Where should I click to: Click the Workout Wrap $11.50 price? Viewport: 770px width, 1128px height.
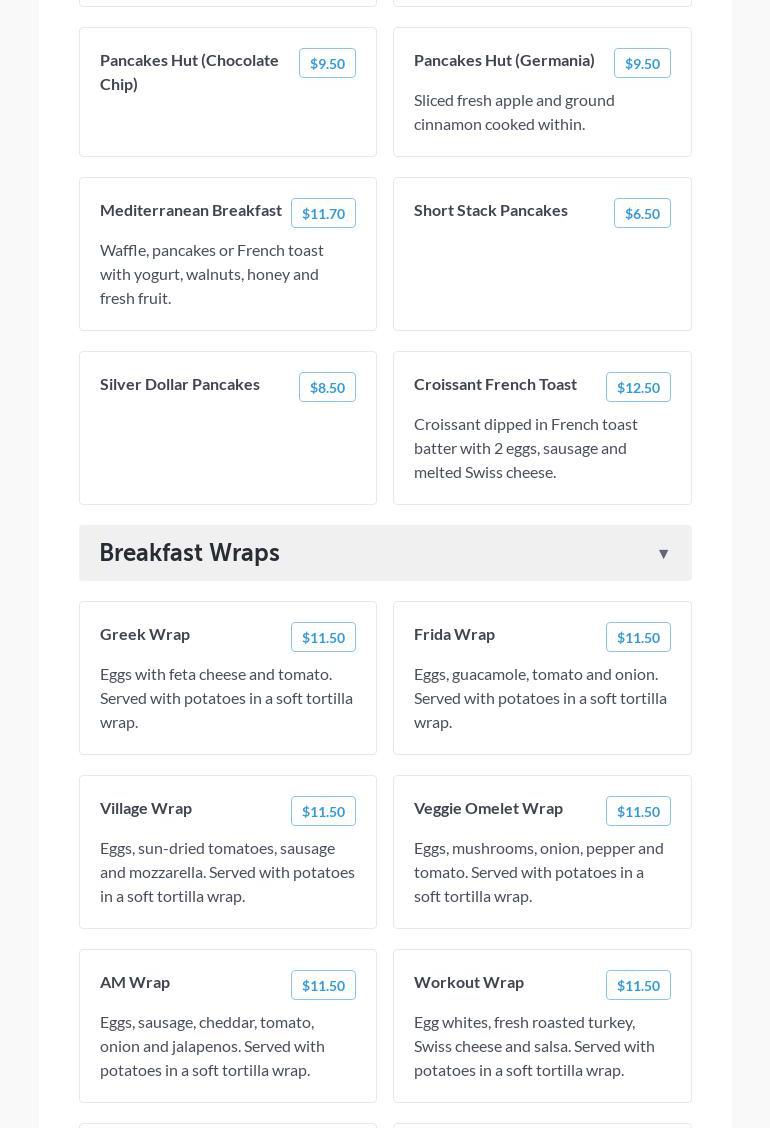coord(638,985)
